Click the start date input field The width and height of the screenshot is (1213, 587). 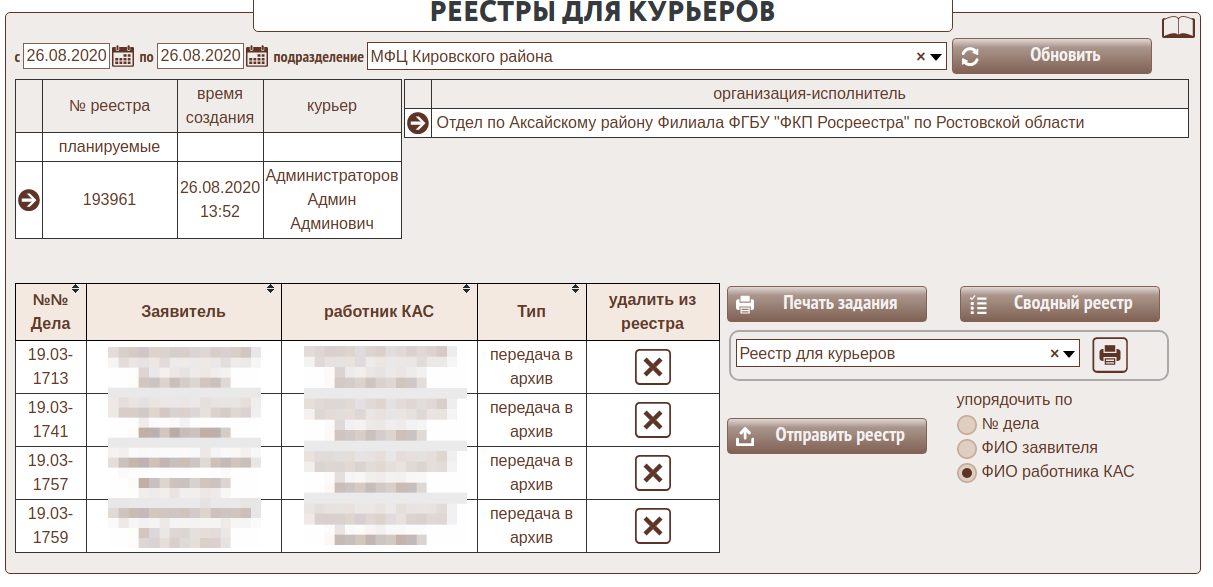[66, 56]
